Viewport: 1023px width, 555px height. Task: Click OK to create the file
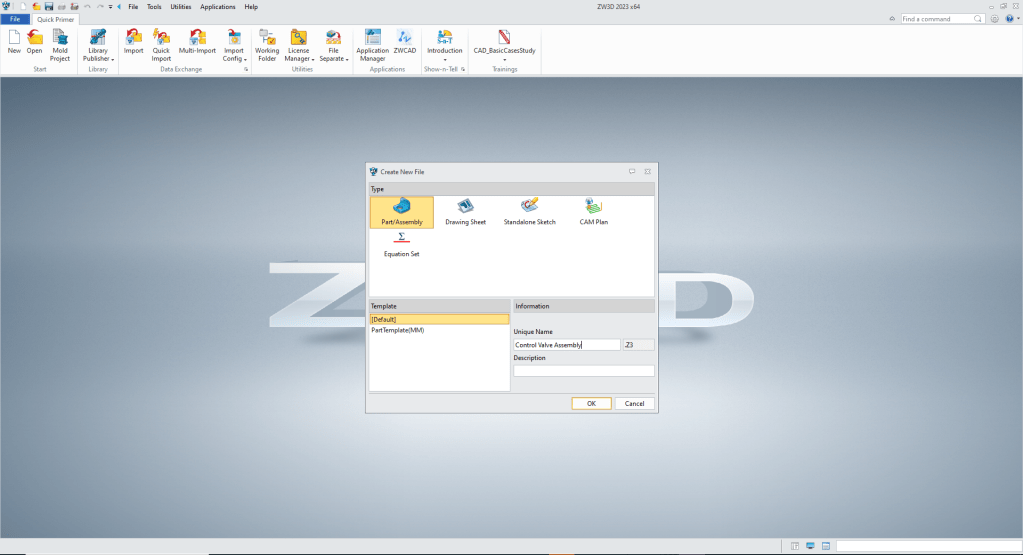pyautogui.click(x=591, y=404)
